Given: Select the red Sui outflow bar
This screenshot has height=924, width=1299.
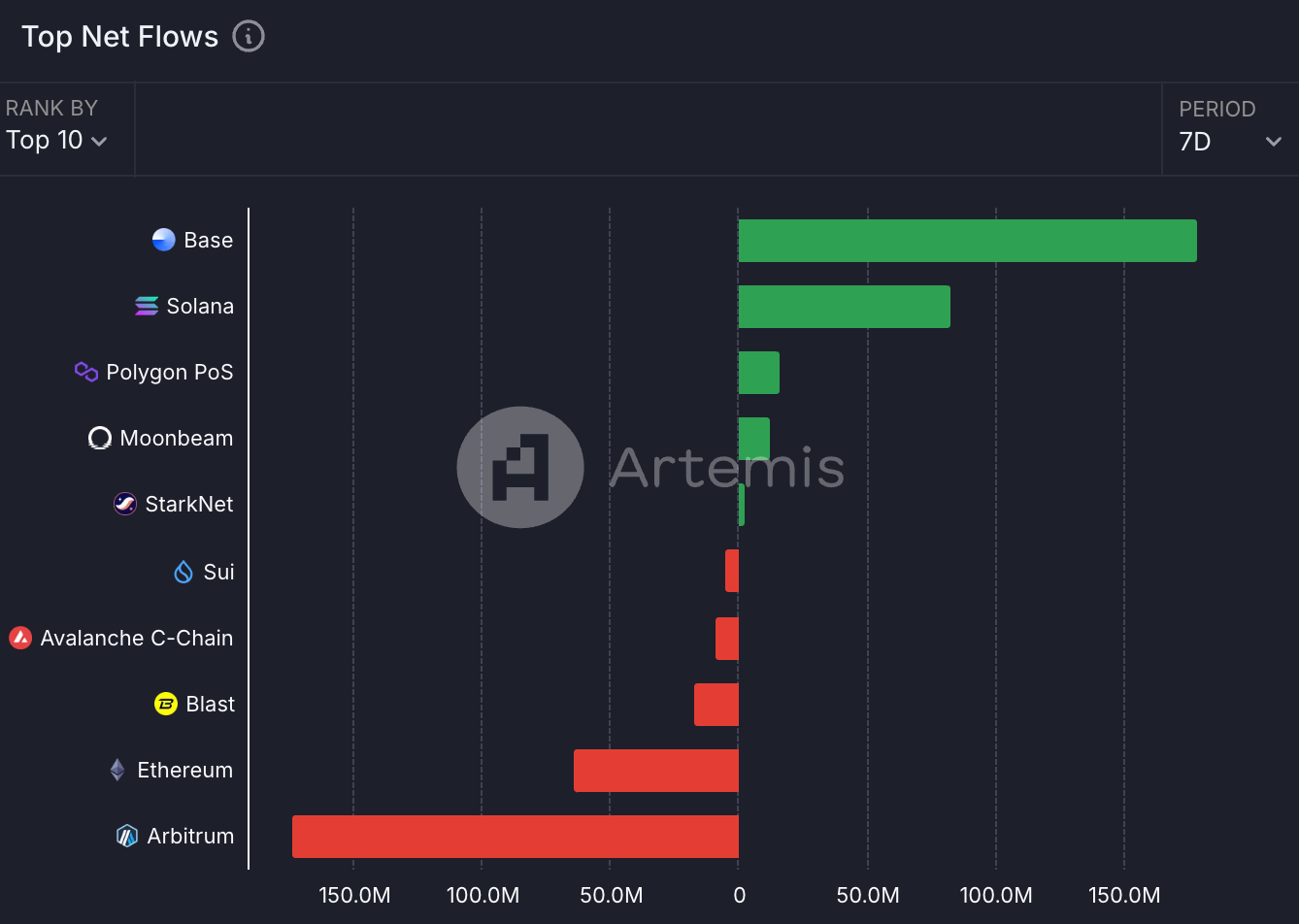Looking at the screenshot, I should point(732,571).
